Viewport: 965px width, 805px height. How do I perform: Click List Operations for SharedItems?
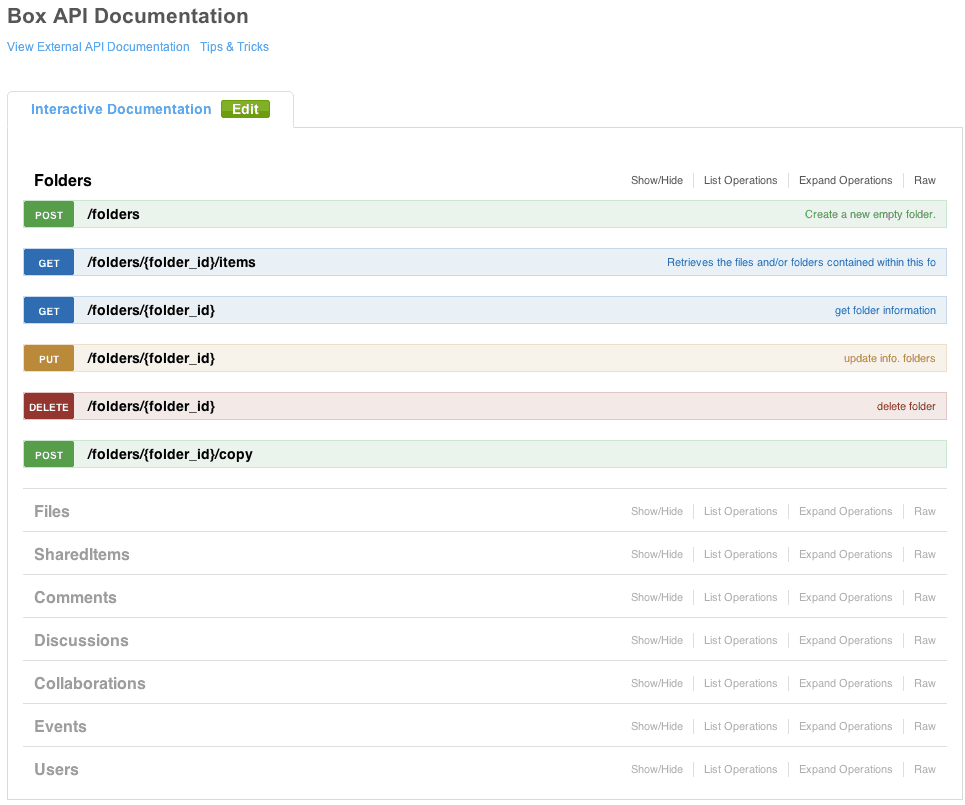(x=740, y=555)
